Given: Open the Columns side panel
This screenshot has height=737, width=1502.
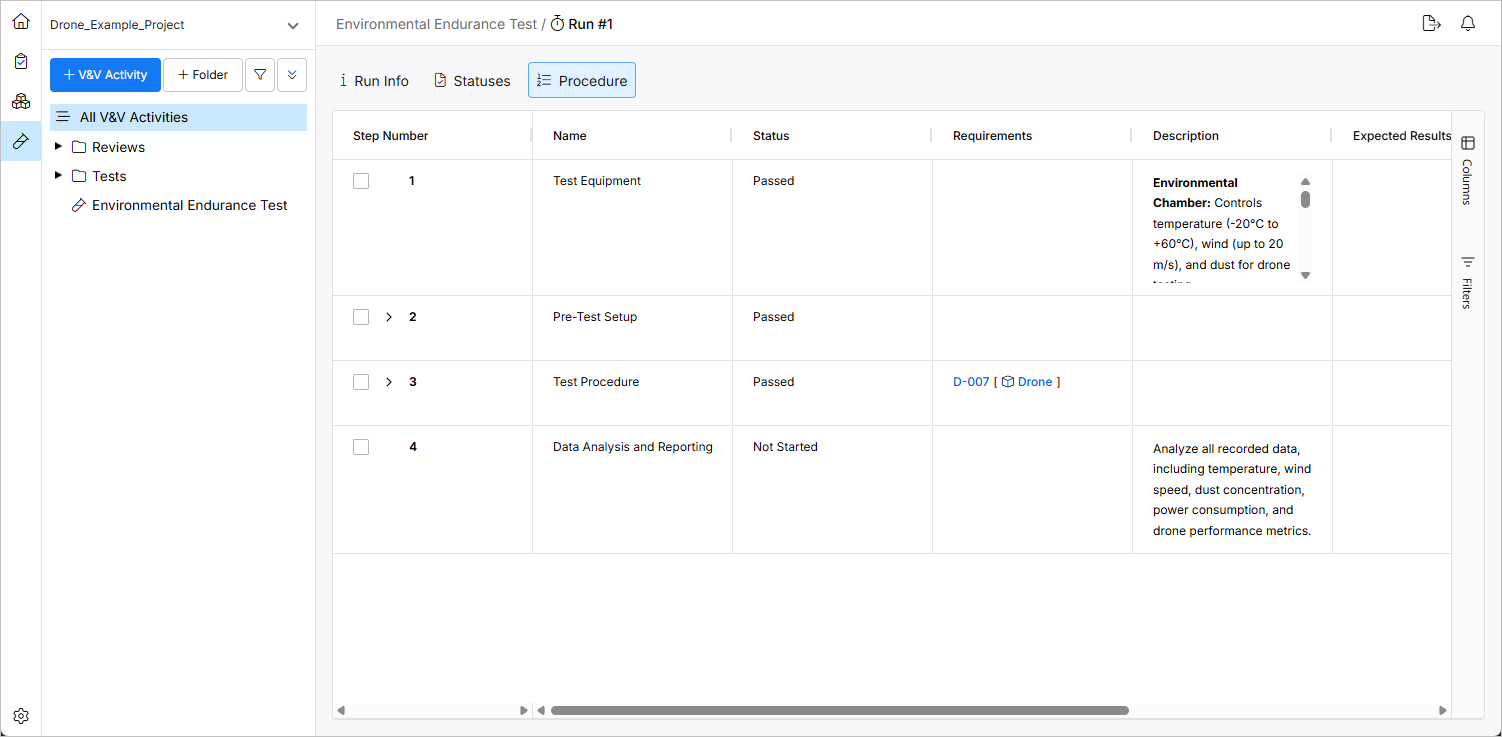Looking at the screenshot, I should pos(1467,170).
